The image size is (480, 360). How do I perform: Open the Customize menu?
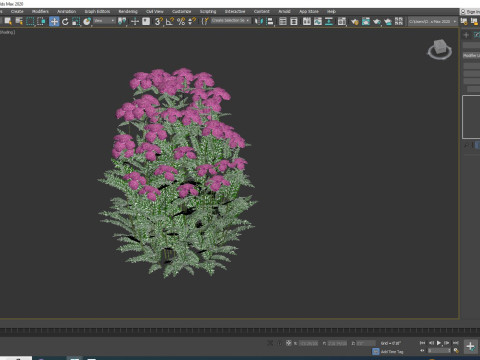182,11
